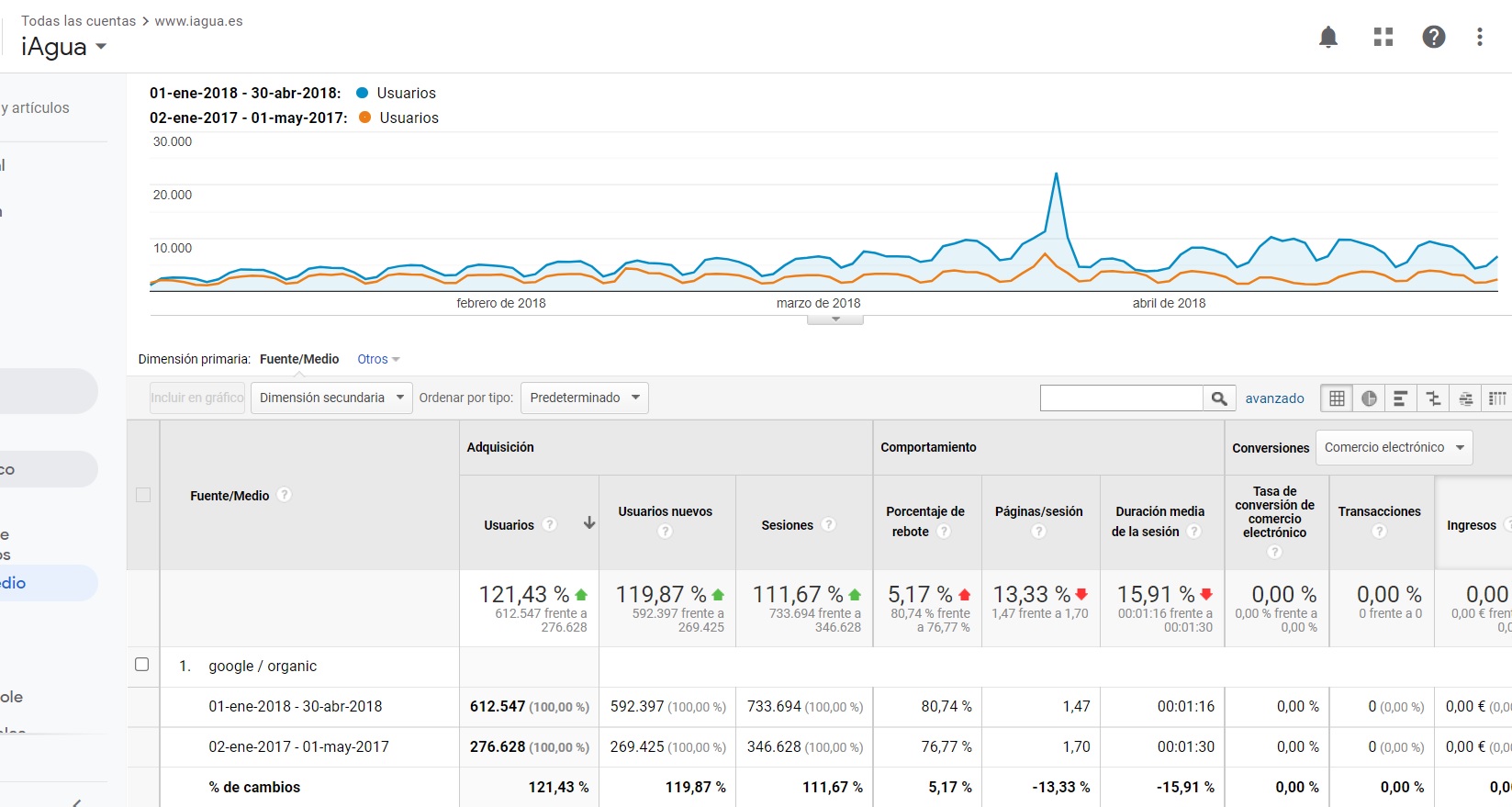Click help icon beside Duración media
This screenshot has width=1512, height=807.
(1194, 532)
